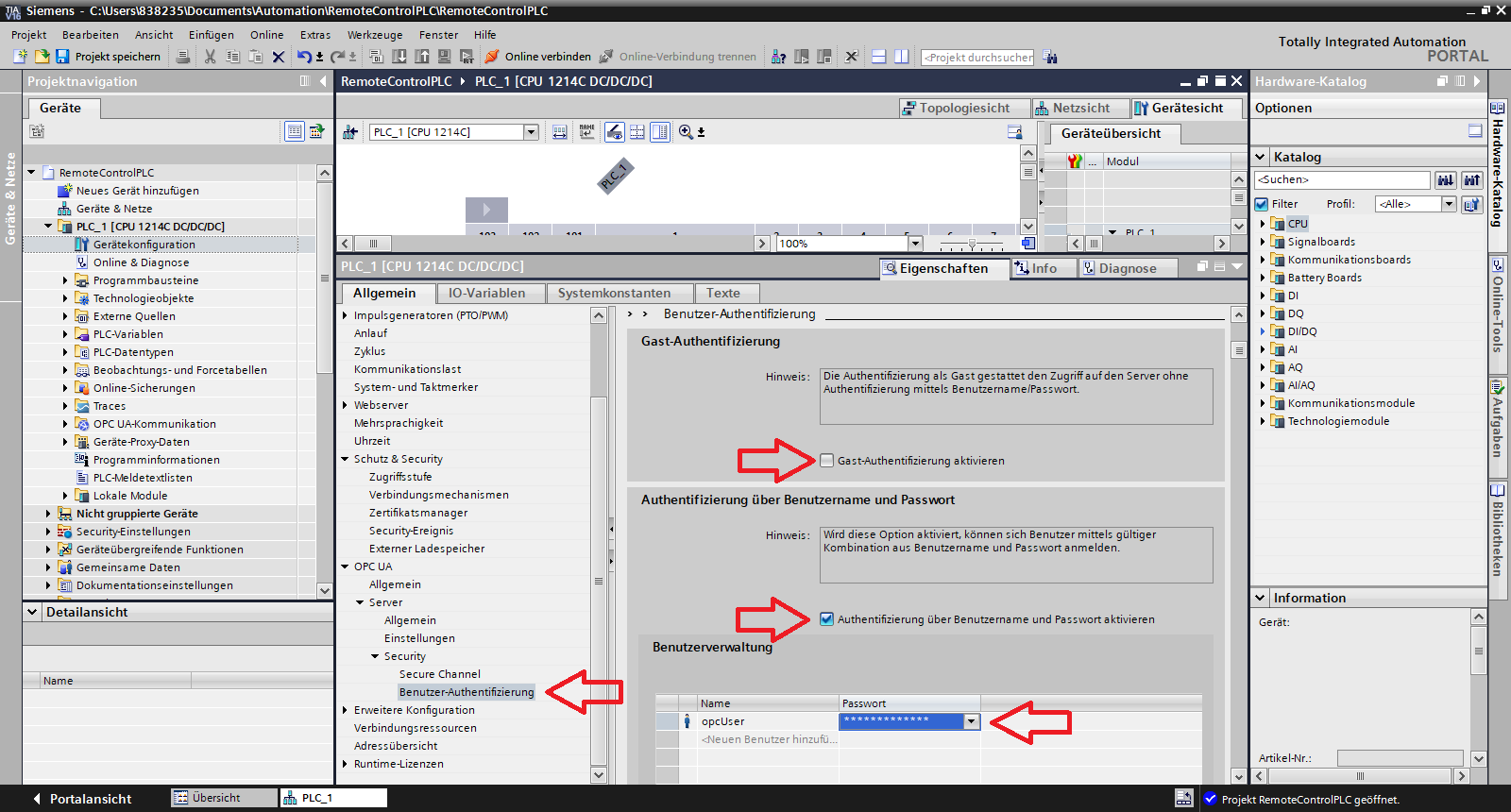This screenshot has height=812, width=1511.
Task: Search downward in the hardware catalog
Action: [1446, 179]
